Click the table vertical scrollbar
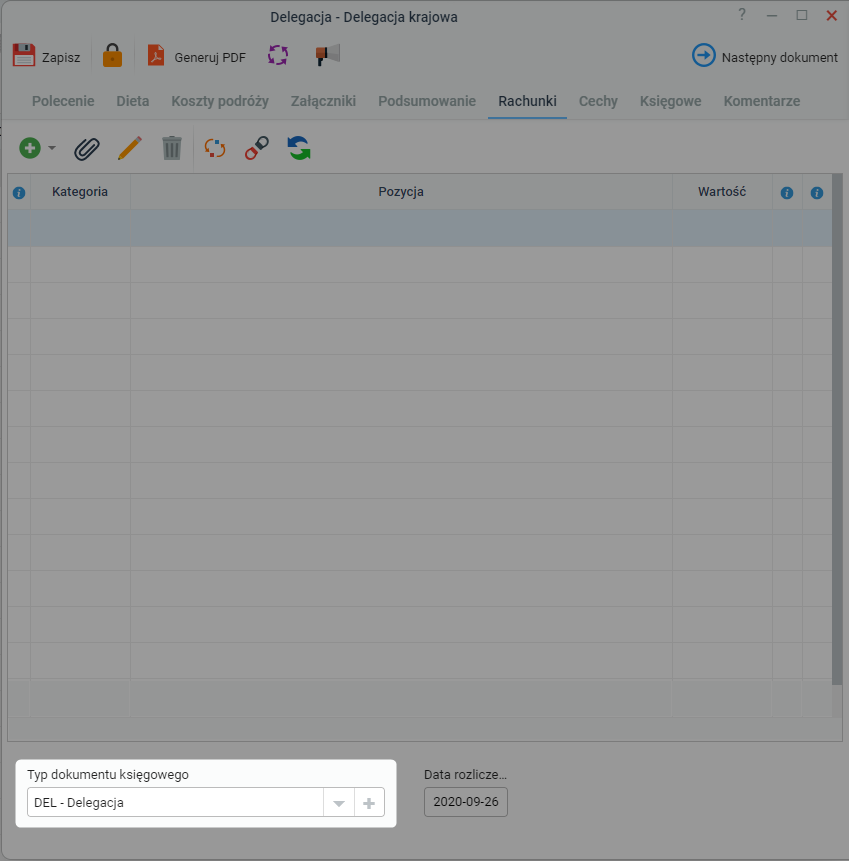The height and width of the screenshot is (861, 849). pyautogui.click(x=837, y=428)
